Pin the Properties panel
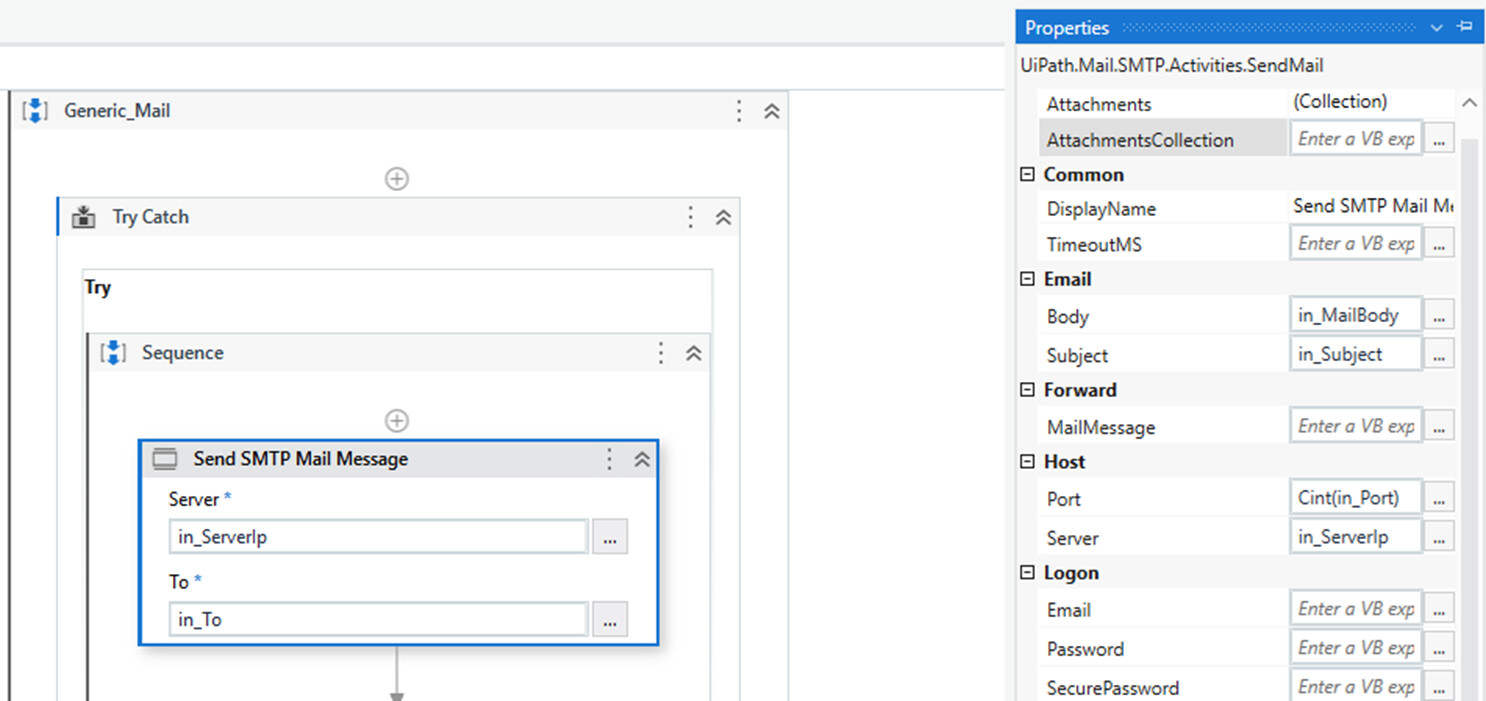The width and height of the screenshot is (1486, 701). (x=1465, y=27)
